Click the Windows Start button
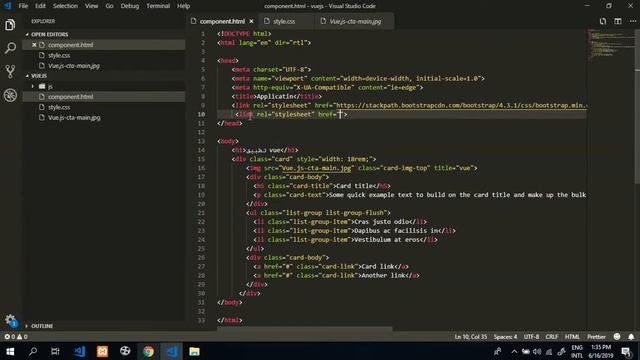The height and width of the screenshot is (360, 640). (x=10, y=351)
